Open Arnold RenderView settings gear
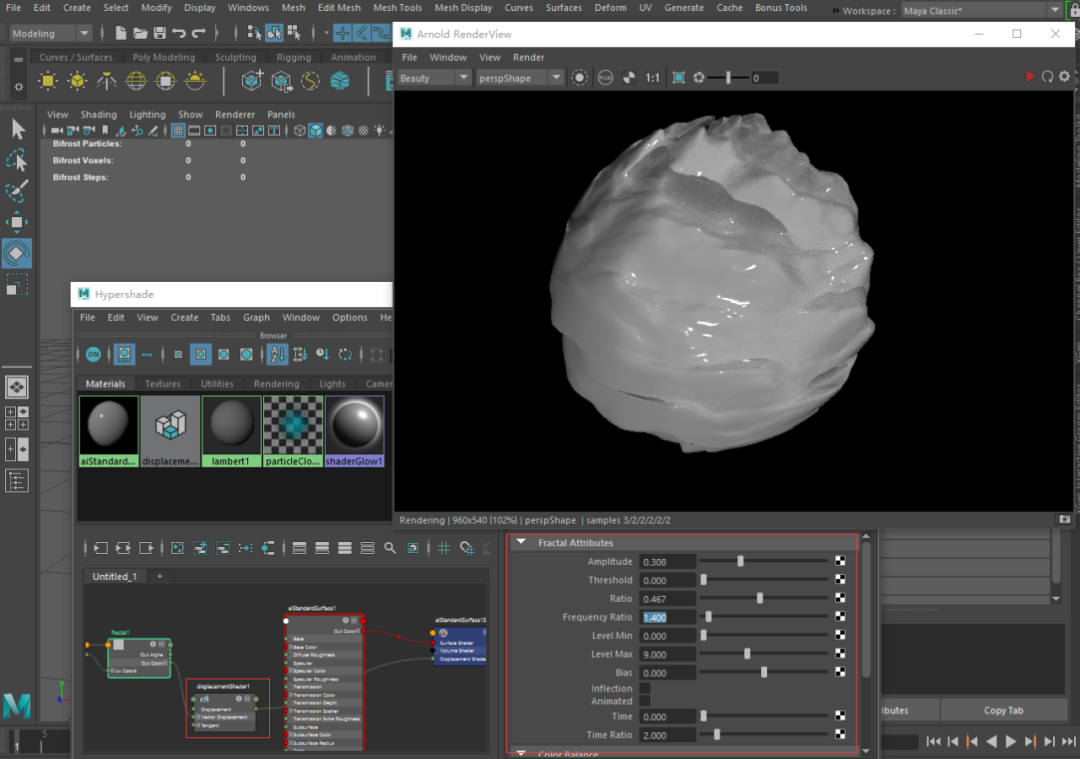The image size is (1080, 759). pyautogui.click(x=1064, y=77)
